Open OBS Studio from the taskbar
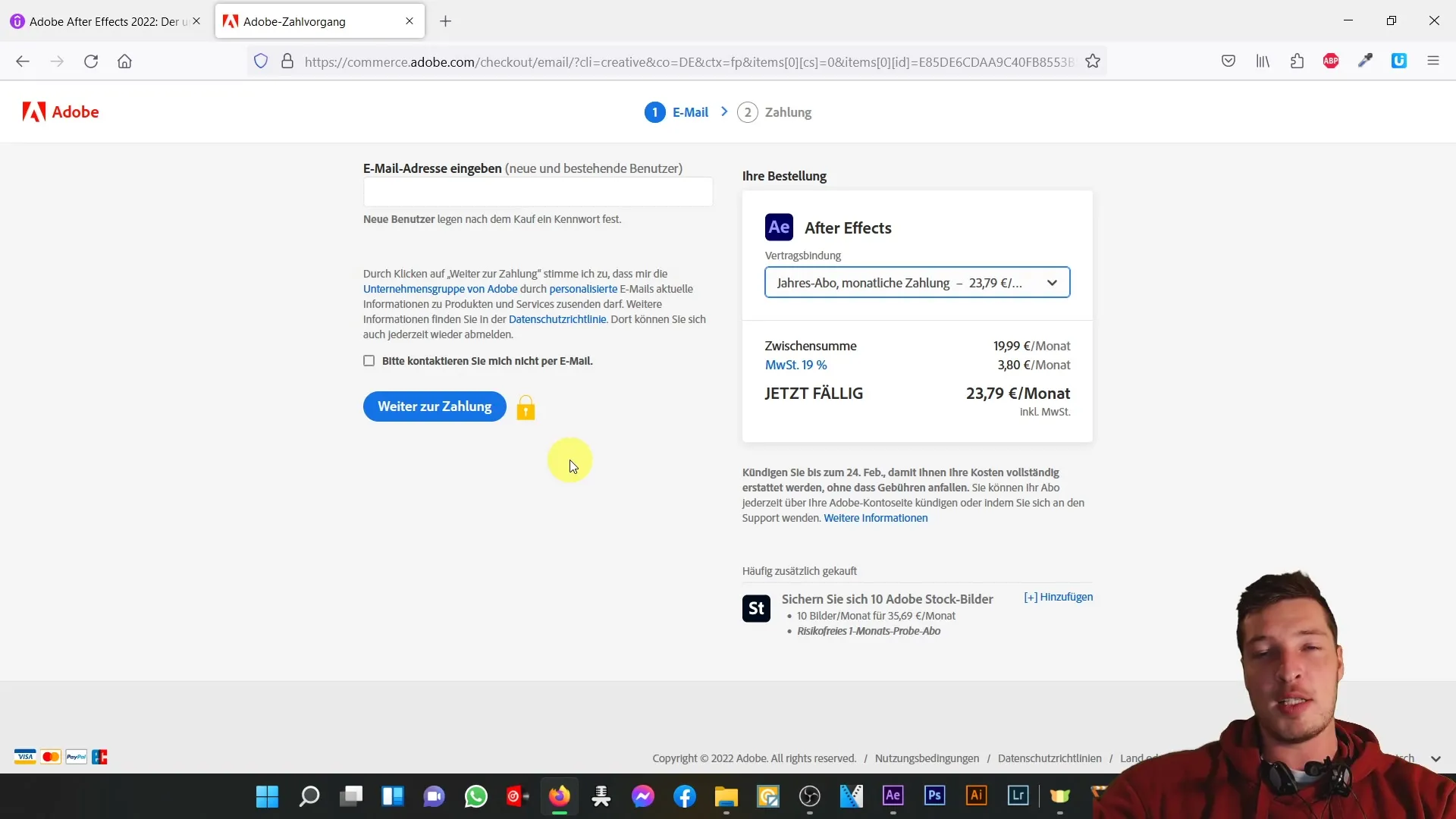 pos(810,796)
